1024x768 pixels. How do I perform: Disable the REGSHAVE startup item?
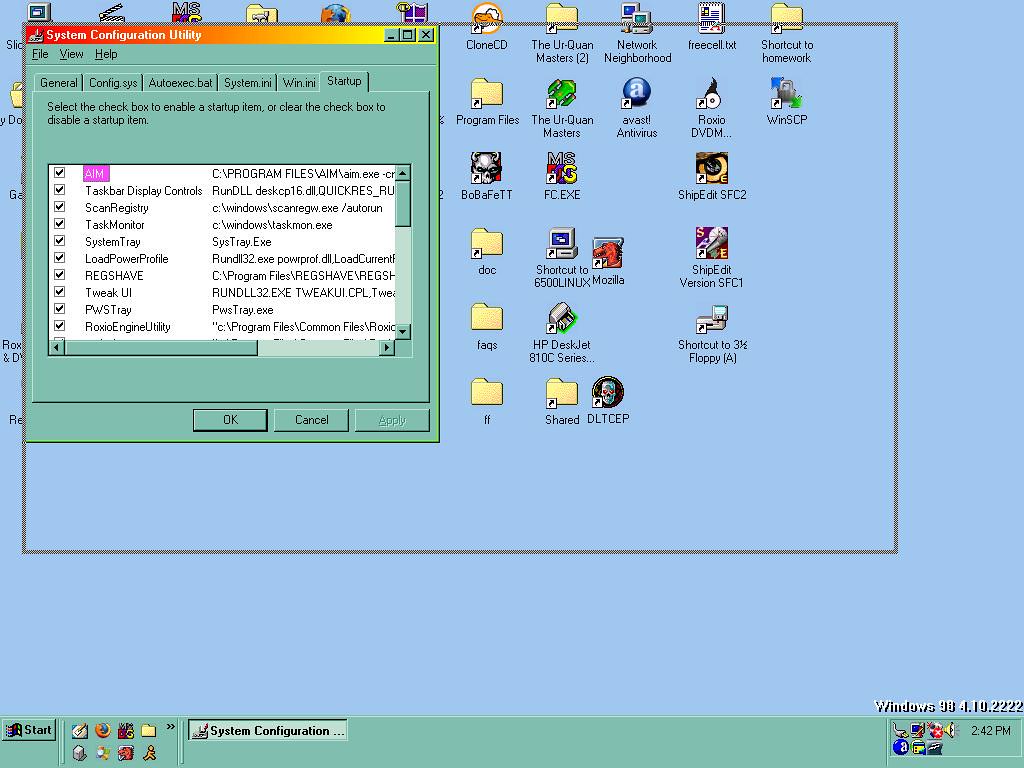click(59, 274)
